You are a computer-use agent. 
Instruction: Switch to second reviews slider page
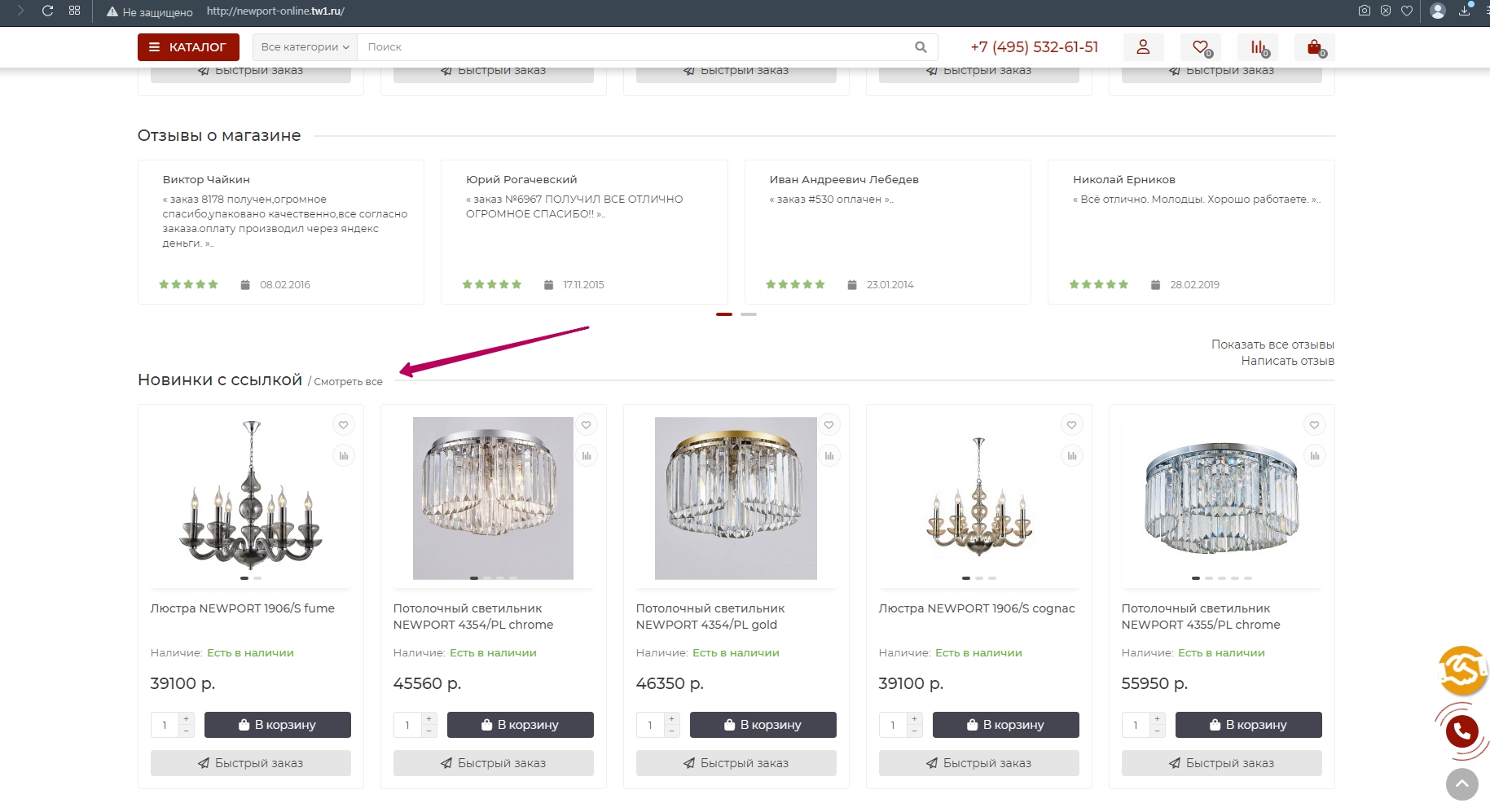pyautogui.click(x=749, y=314)
